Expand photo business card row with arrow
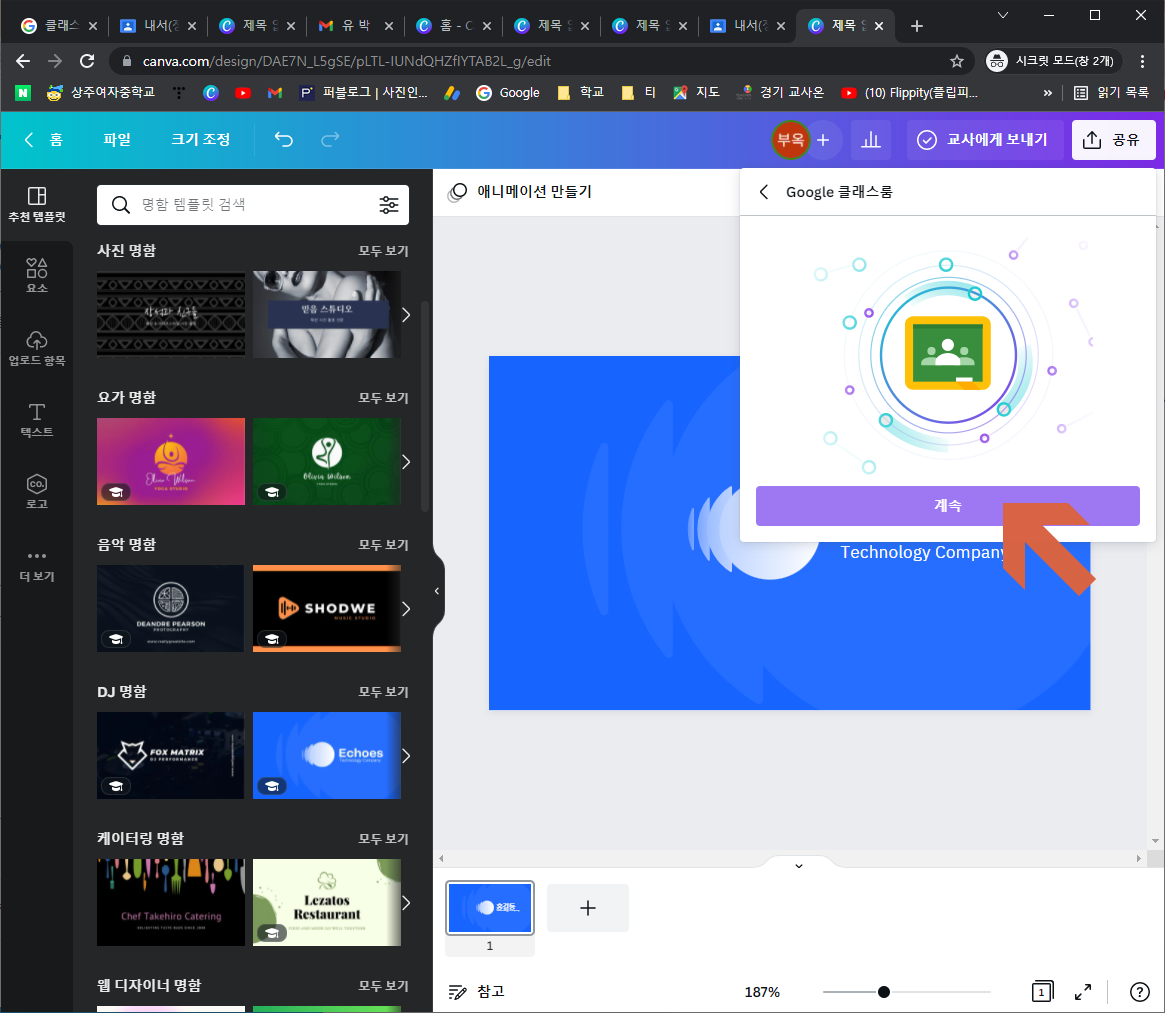This screenshot has width=1165, height=1013. coord(406,315)
